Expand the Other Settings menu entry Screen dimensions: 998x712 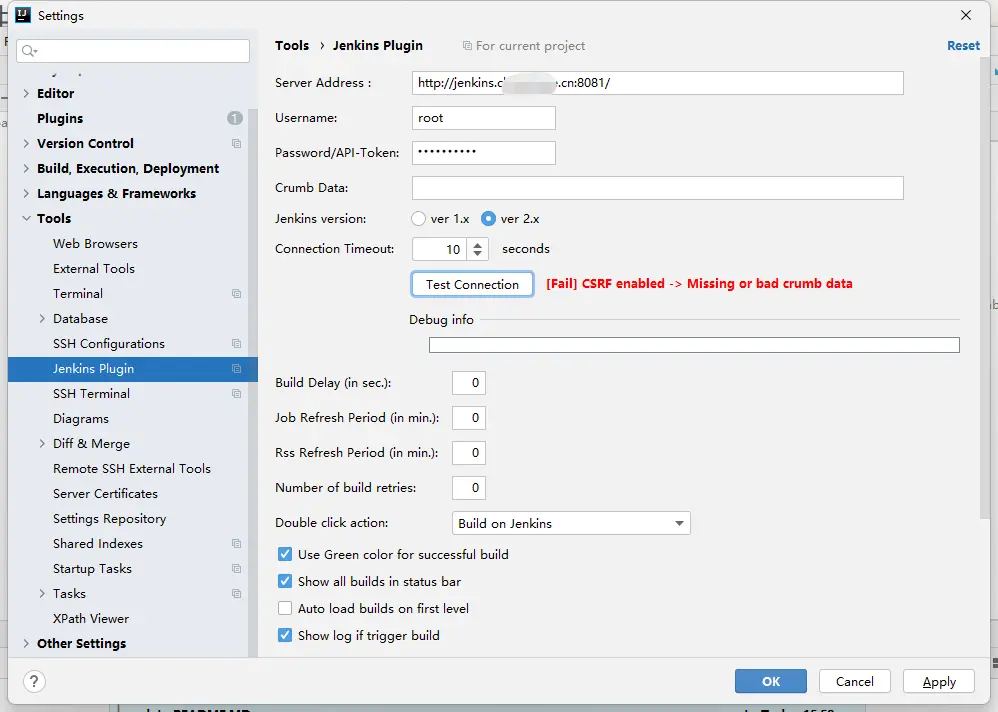coord(26,643)
